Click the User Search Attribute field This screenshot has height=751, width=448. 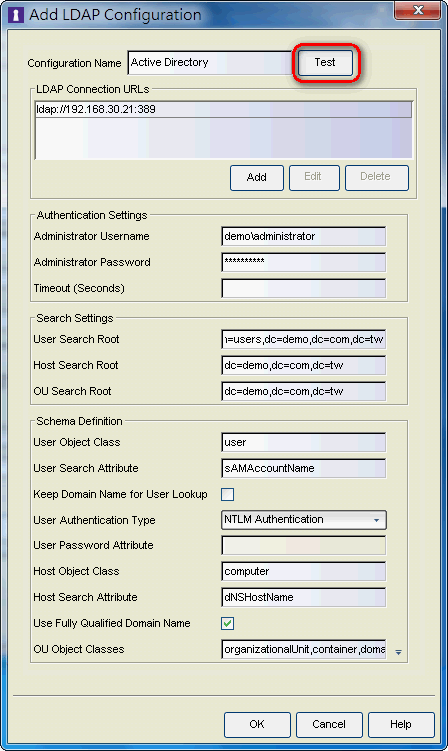click(x=304, y=468)
